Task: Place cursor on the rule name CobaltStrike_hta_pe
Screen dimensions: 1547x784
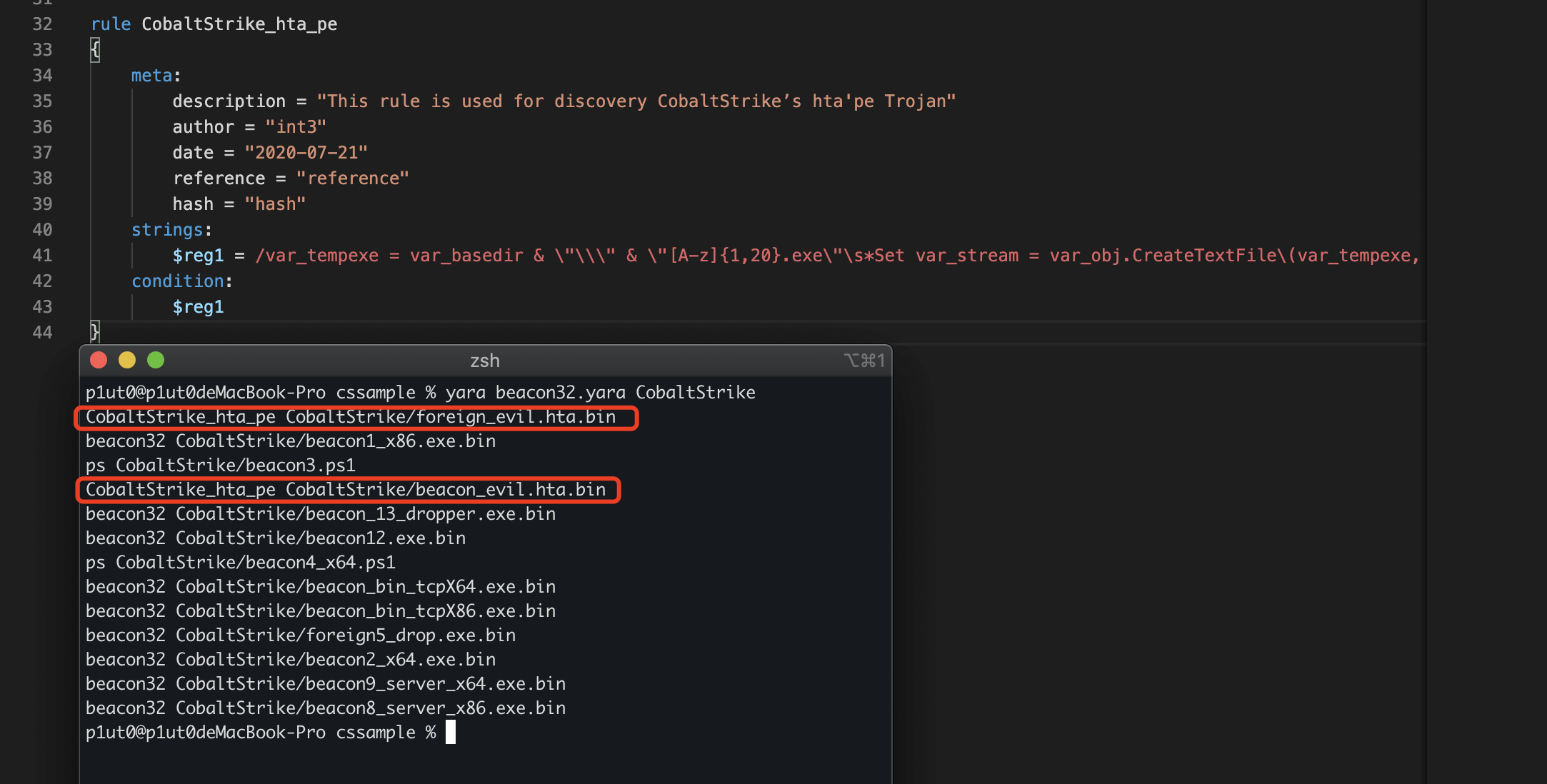Action: click(239, 24)
